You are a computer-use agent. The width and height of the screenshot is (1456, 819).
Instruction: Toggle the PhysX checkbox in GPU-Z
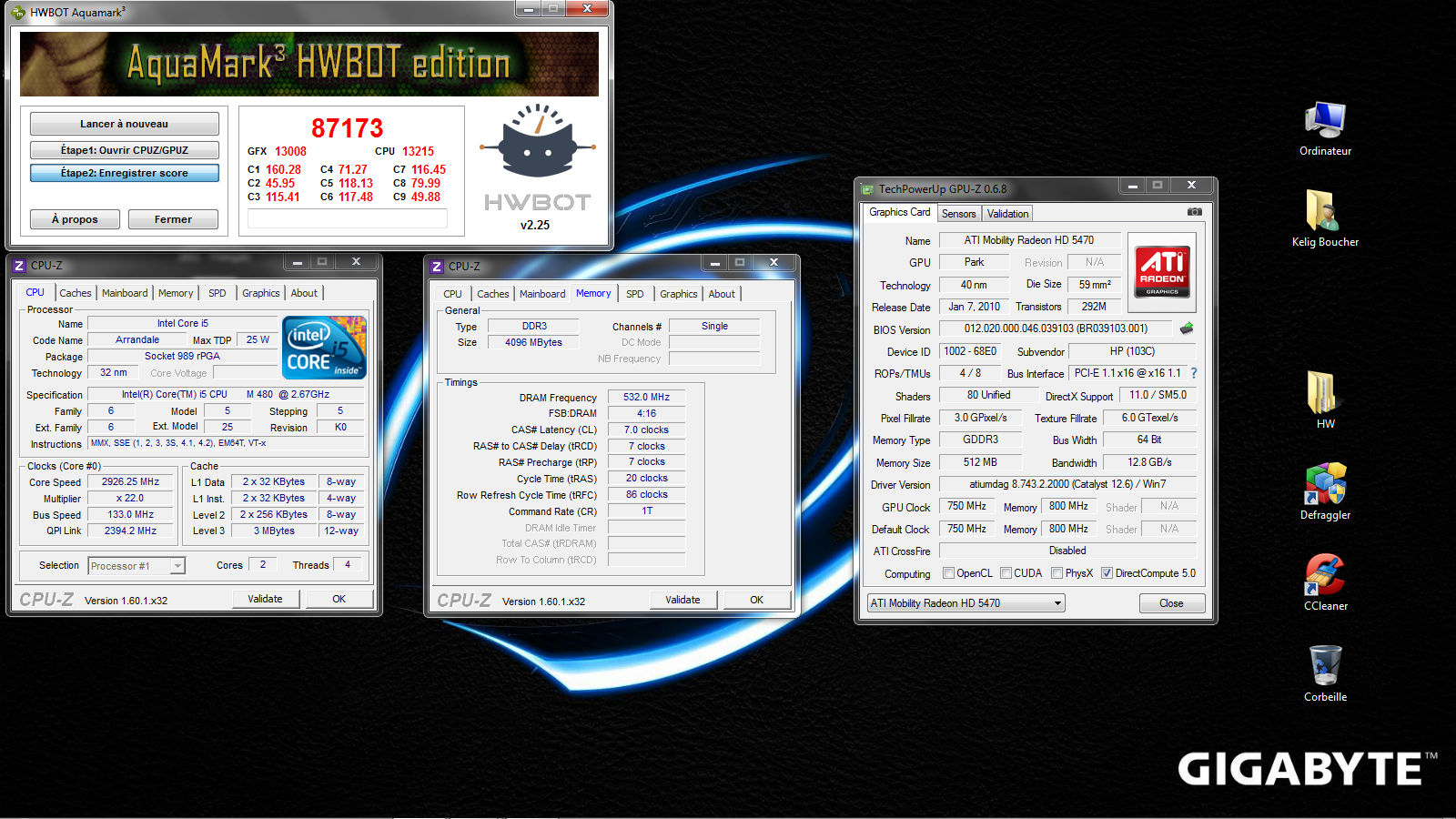pyautogui.click(x=1057, y=573)
